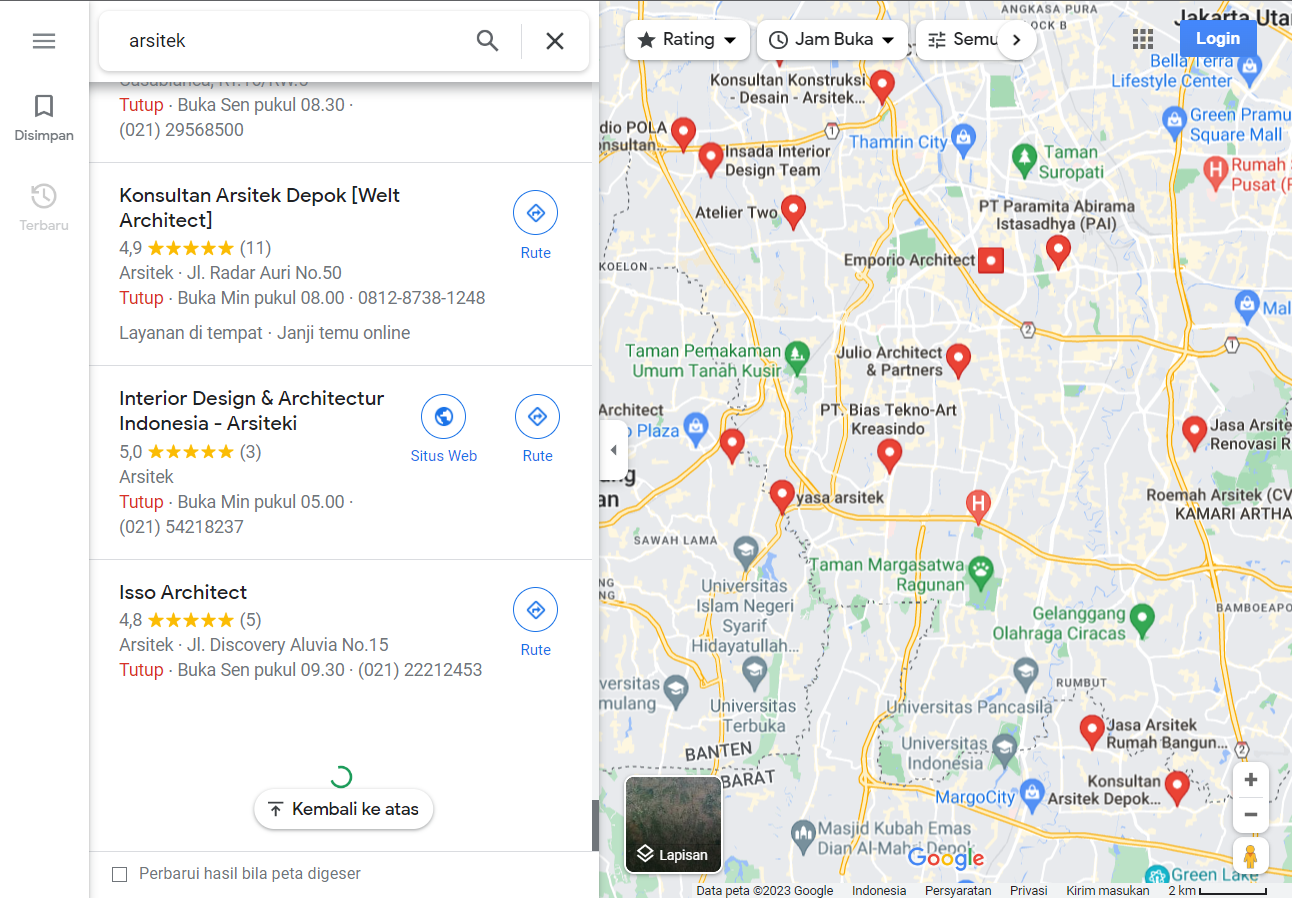Switch map layer via Lapisan thumbnail

[x=673, y=824]
